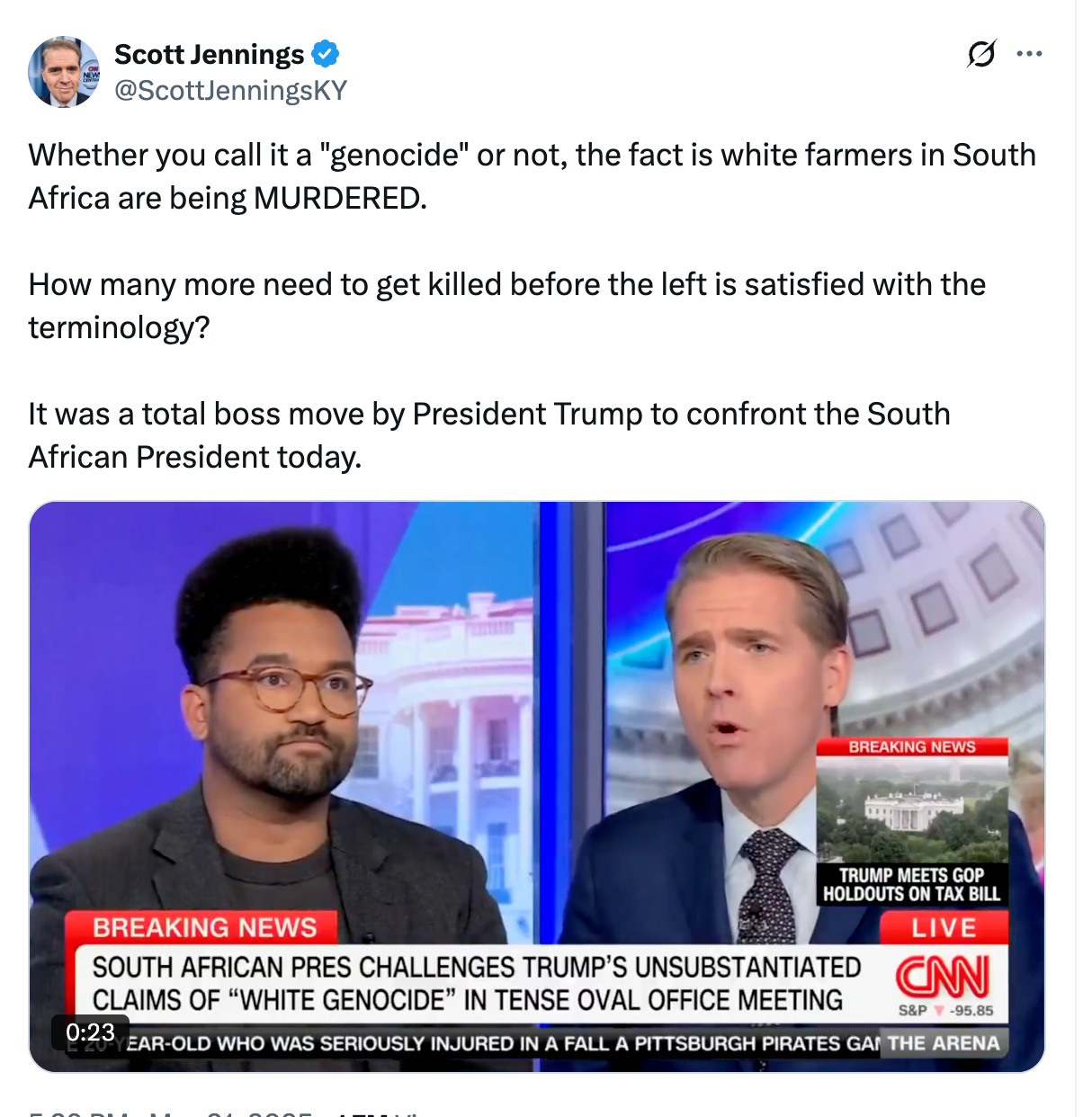Click the blue verified checkmark badge
Image resolution: width=1092 pixels, height=1117 pixels.
(x=326, y=55)
